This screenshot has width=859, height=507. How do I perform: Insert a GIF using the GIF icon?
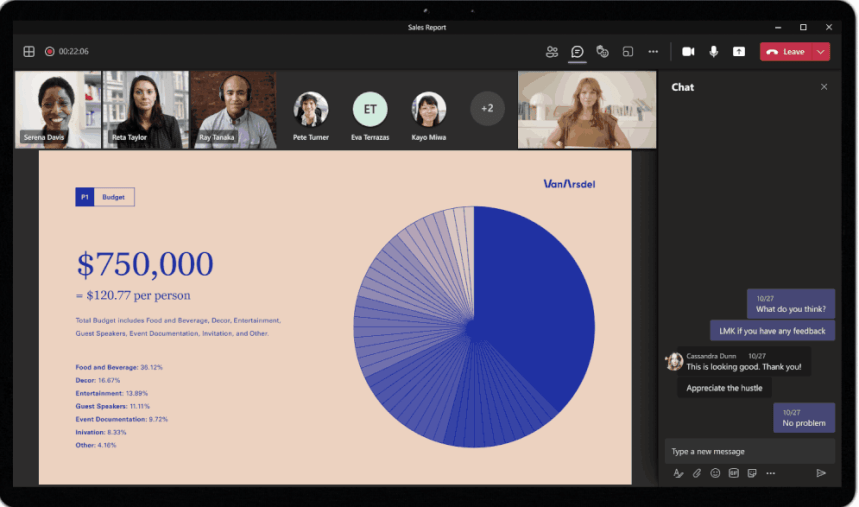click(x=733, y=473)
